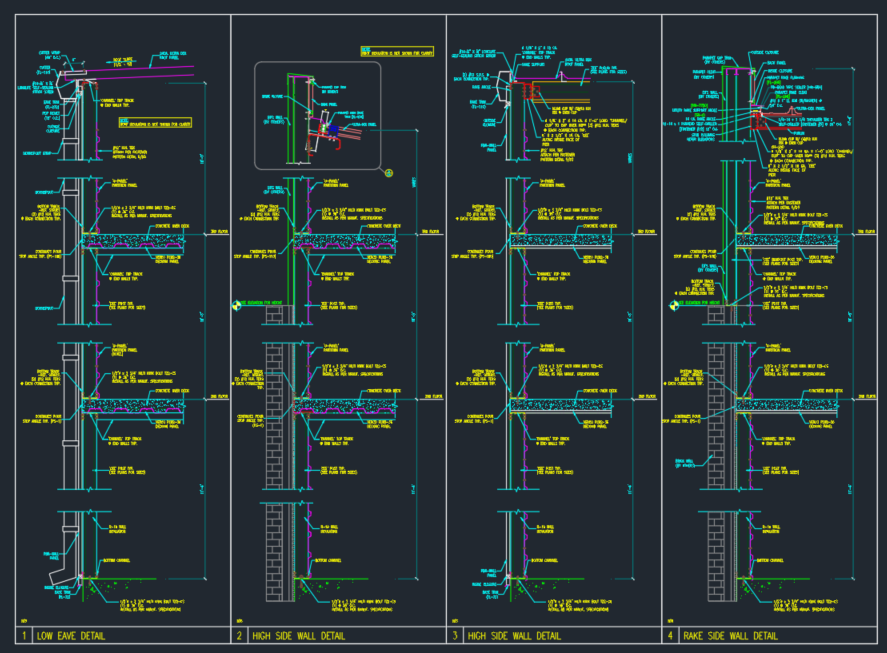The height and width of the screenshot is (653, 887).
Task: Click the elevation marker symbol in detail 2
Action: 237,304
